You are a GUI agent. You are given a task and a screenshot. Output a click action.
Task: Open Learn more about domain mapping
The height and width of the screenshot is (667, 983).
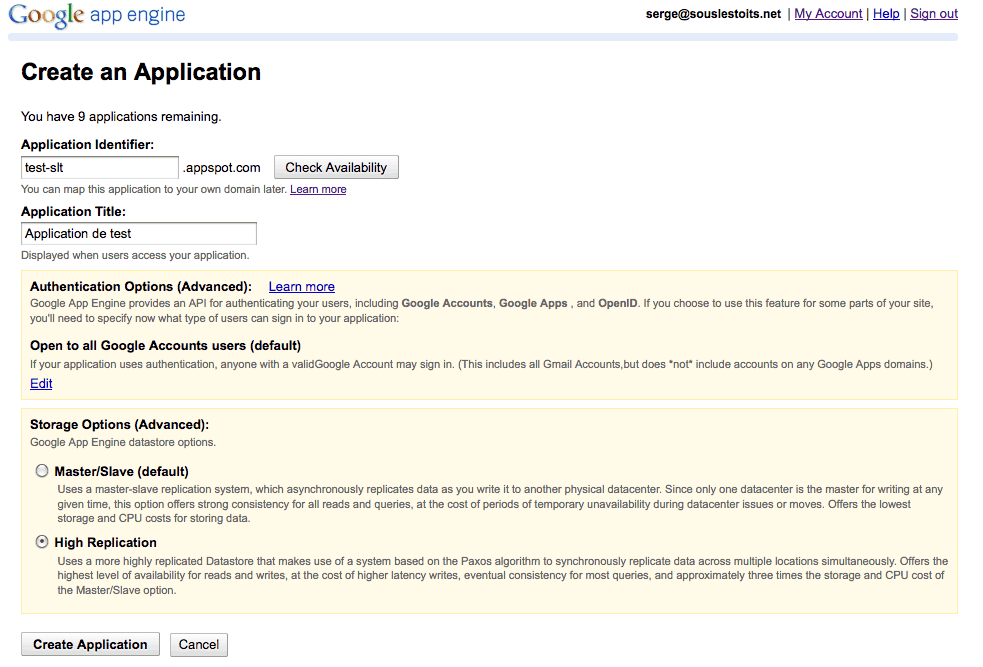pyautogui.click(x=318, y=189)
